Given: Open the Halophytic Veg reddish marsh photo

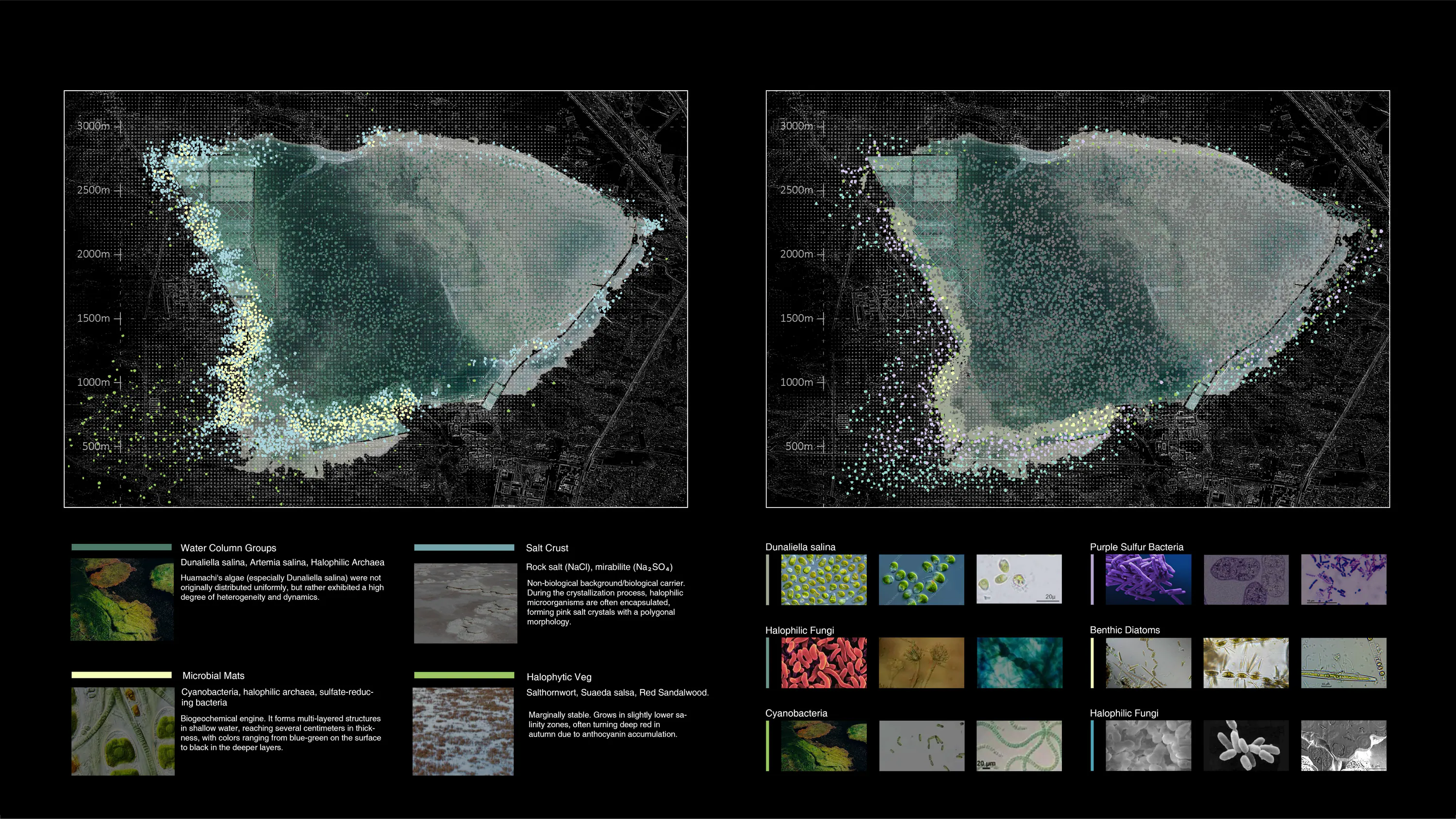Looking at the screenshot, I should coord(463,731).
